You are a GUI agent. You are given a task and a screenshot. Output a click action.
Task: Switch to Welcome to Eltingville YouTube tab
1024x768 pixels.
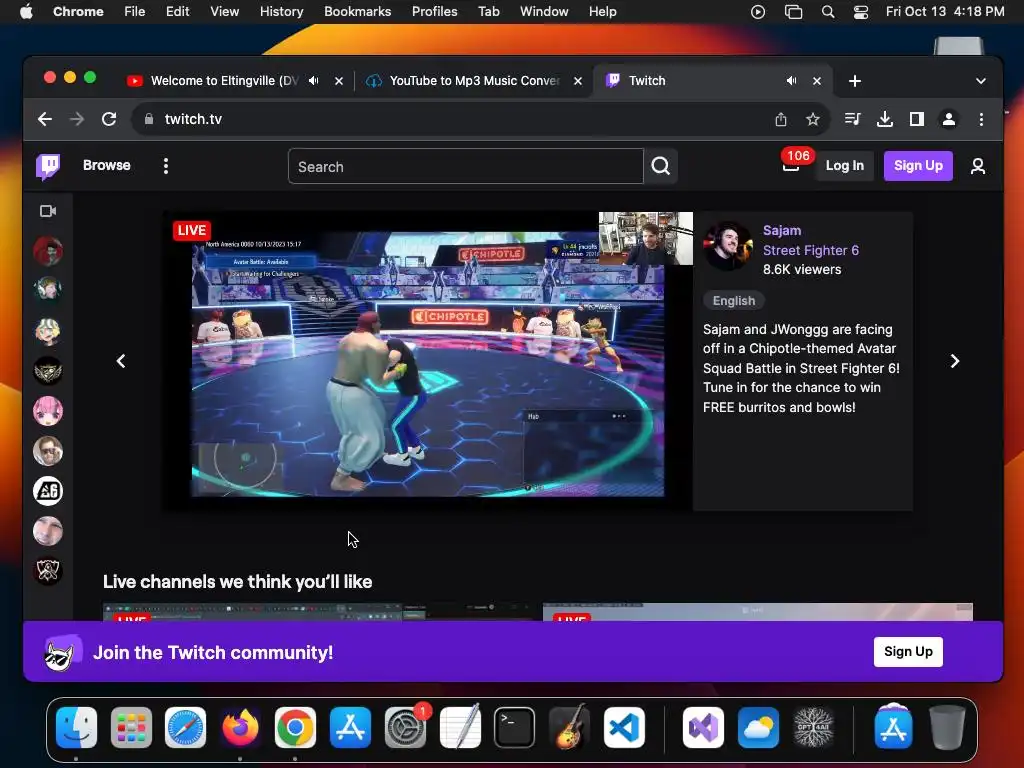coord(225,80)
